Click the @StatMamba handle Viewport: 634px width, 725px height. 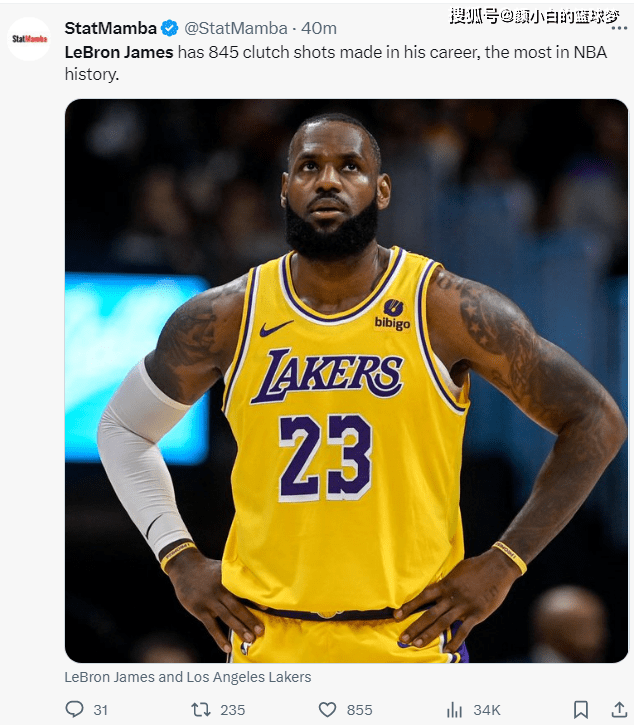pos(235,28)
